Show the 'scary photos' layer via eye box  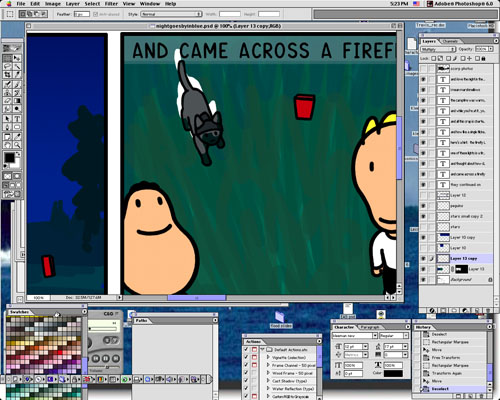point(423,69)
